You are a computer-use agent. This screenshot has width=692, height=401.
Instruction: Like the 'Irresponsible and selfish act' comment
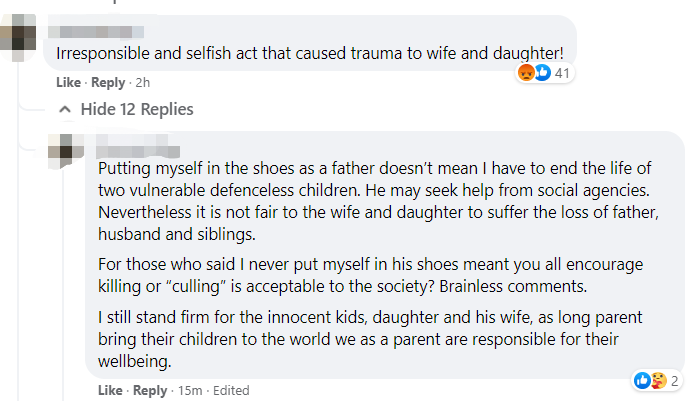pyautogui.click(x=69, y=82)
